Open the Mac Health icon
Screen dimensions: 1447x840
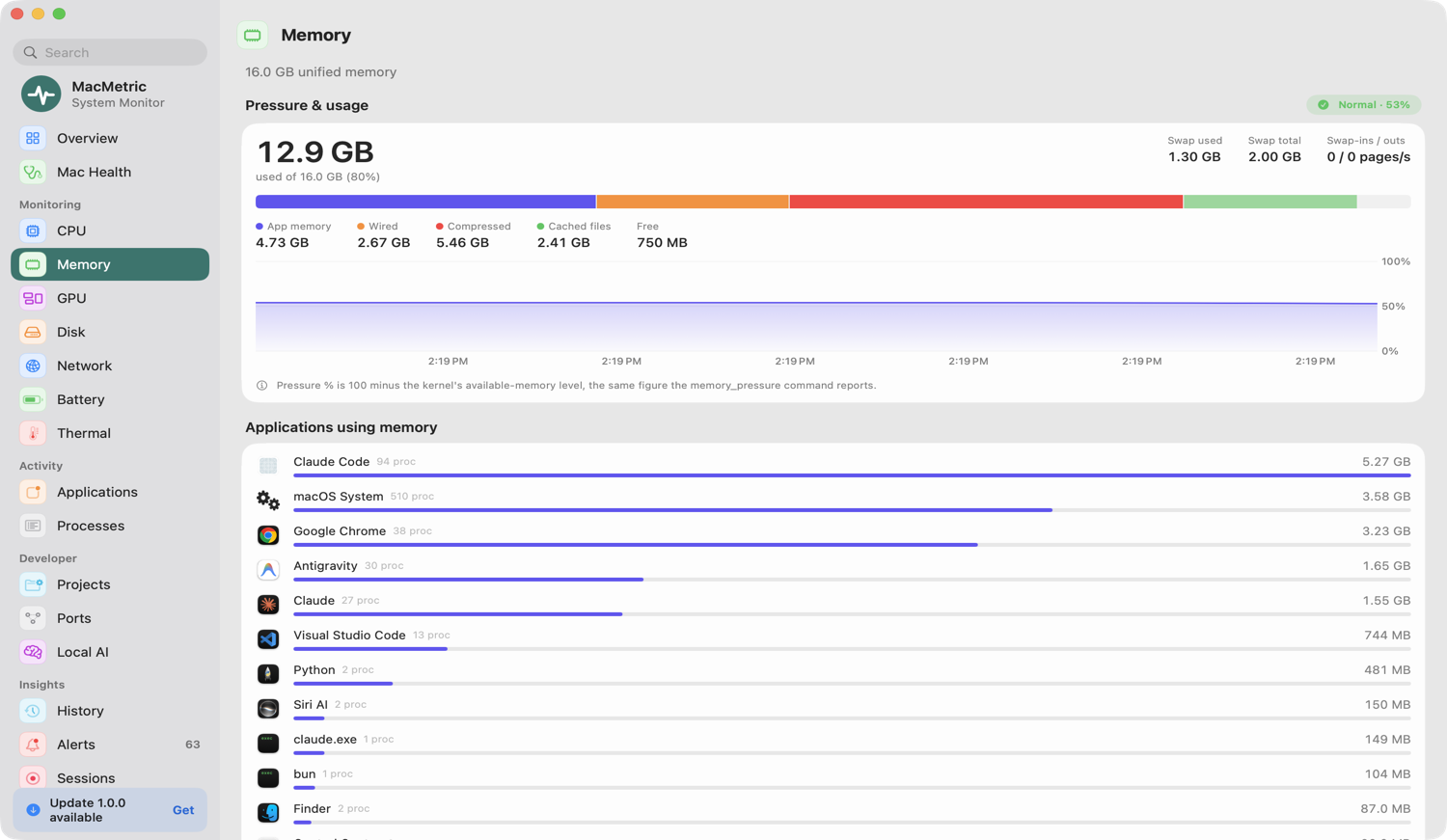(33, 173)
